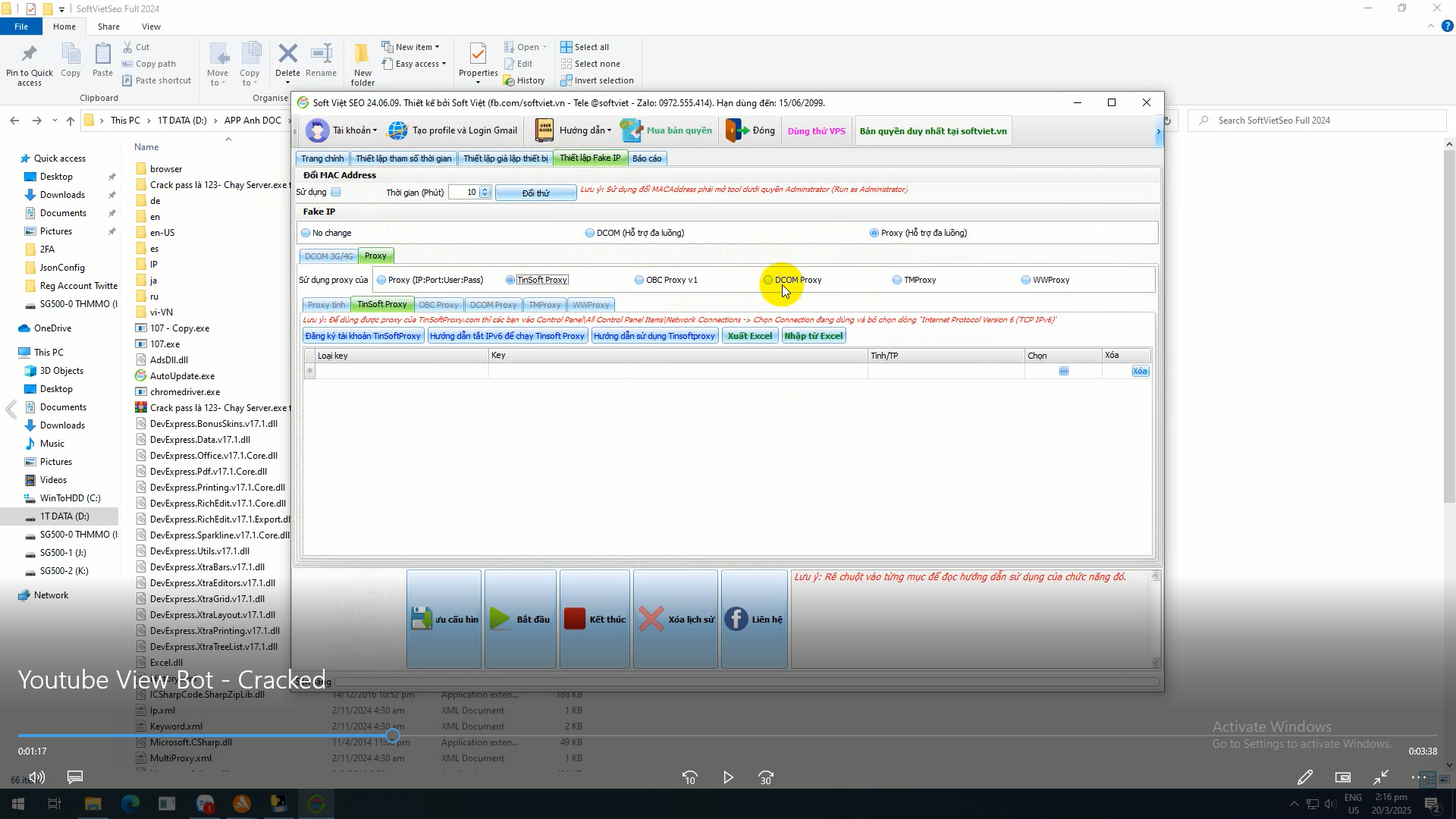Image resolution: width=1456 pixels, height=819 pixels.
Task: Open the OBC Proxy sub-tab
Action: point(438,305)
